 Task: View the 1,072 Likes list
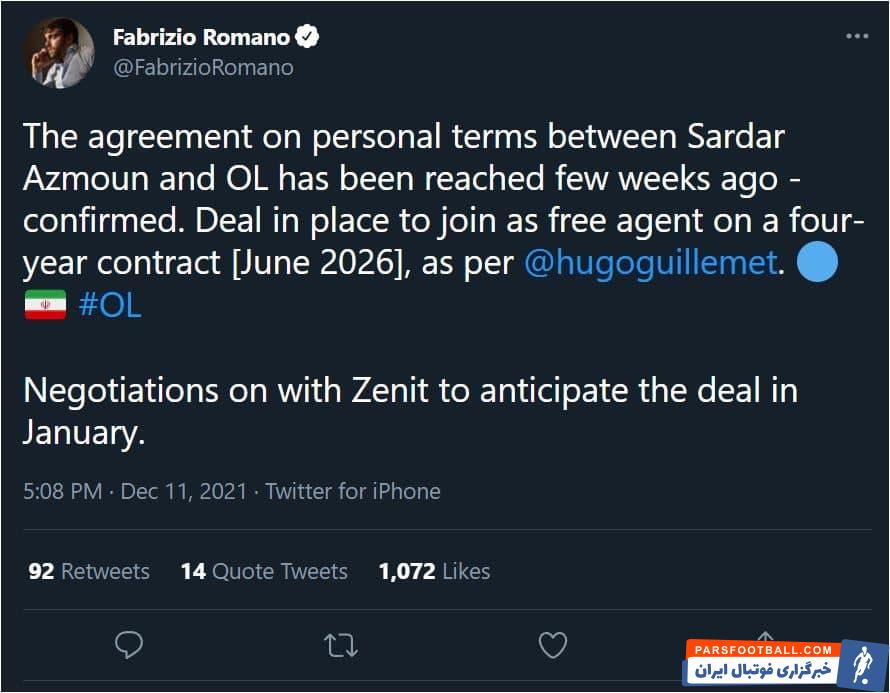click(434, 571)
